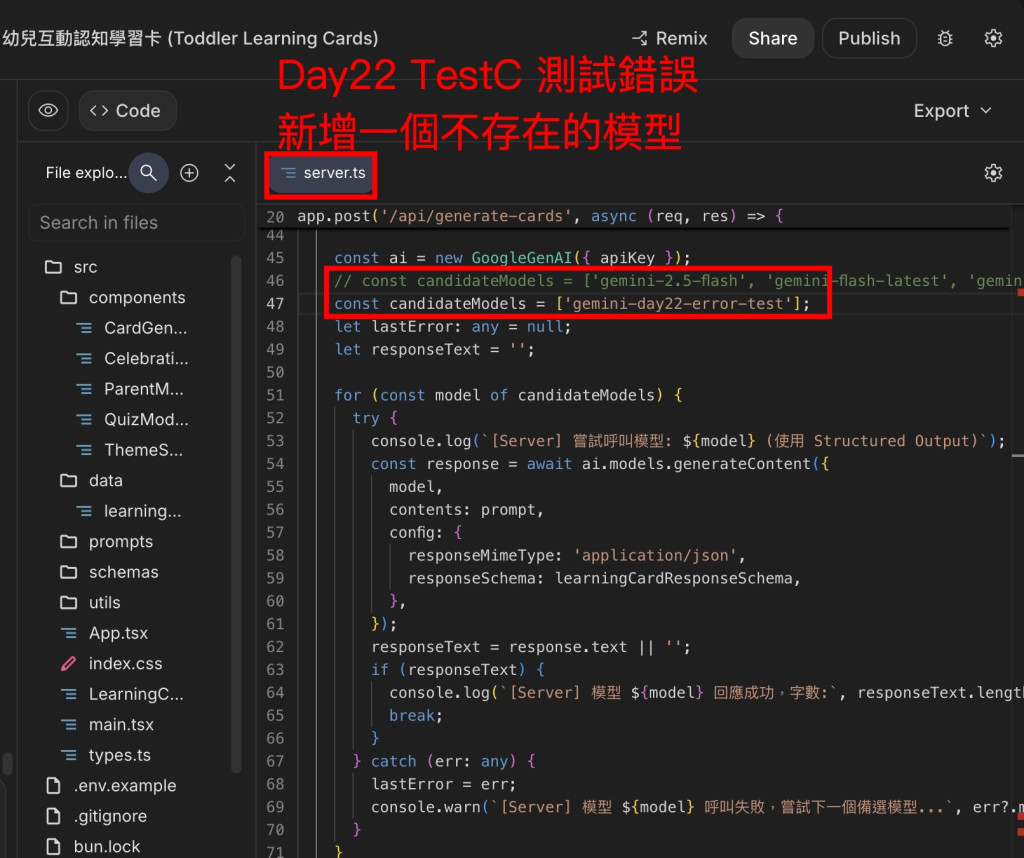Select the server.ts editor tab
This screenshot has height=858, width=1024.
(321, 173)
